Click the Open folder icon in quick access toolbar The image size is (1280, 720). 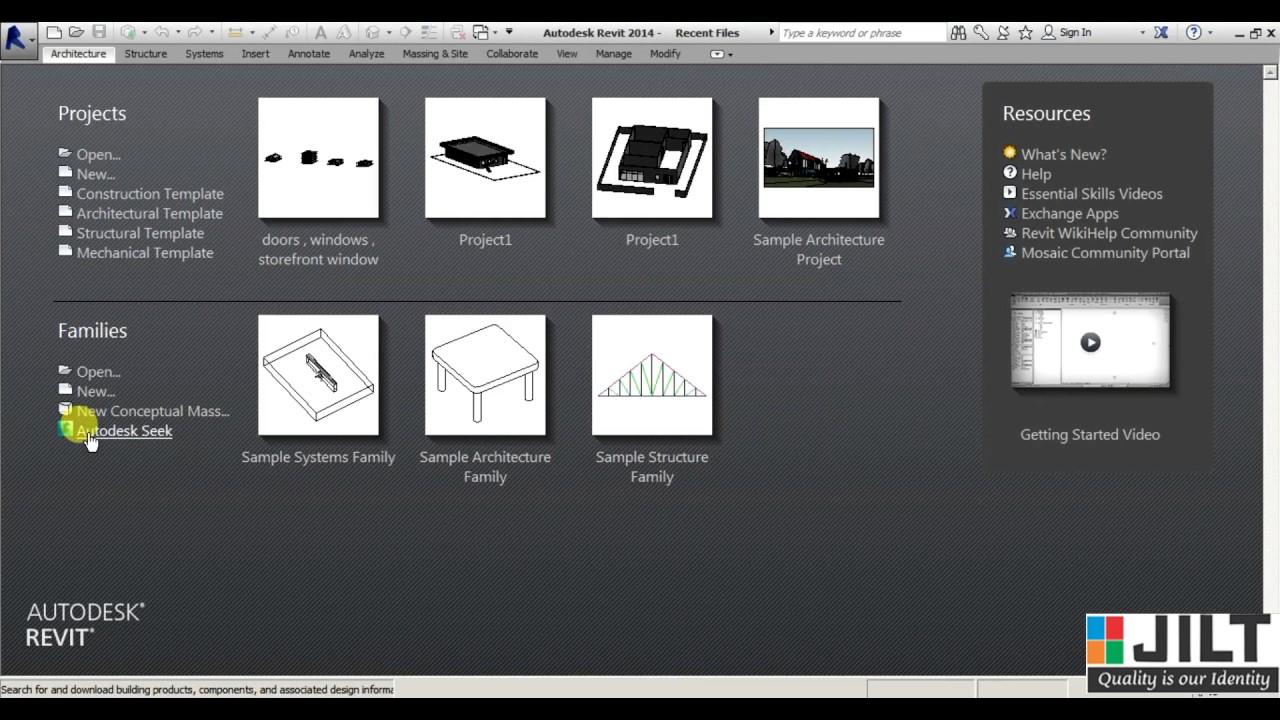[76, 32]
